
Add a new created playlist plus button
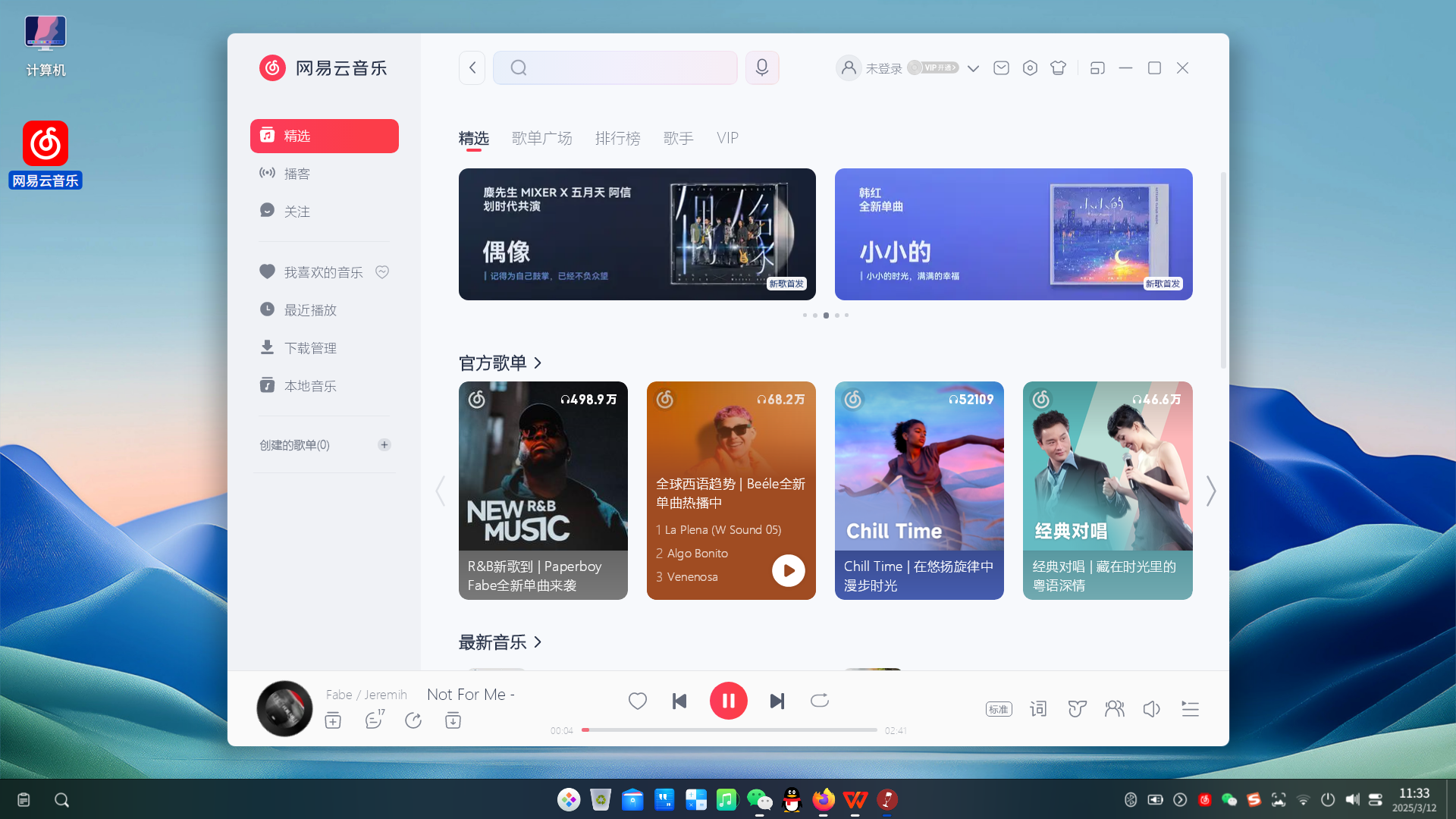click(x=384, y=445)
